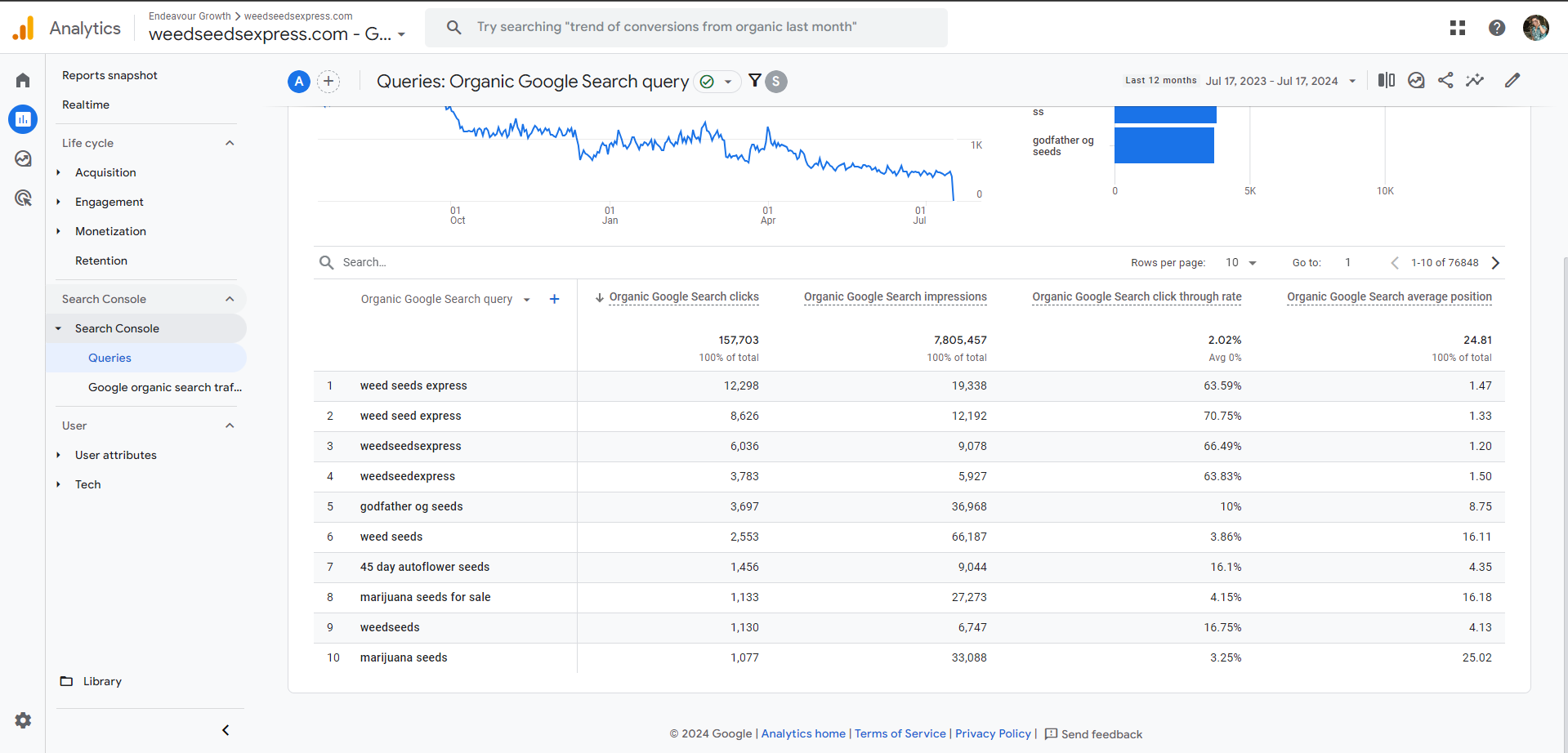Click the Advertising icon in the left rail
Image resolution: width=1568 pixels, height=753 pixels.
[x=22, y=198]
